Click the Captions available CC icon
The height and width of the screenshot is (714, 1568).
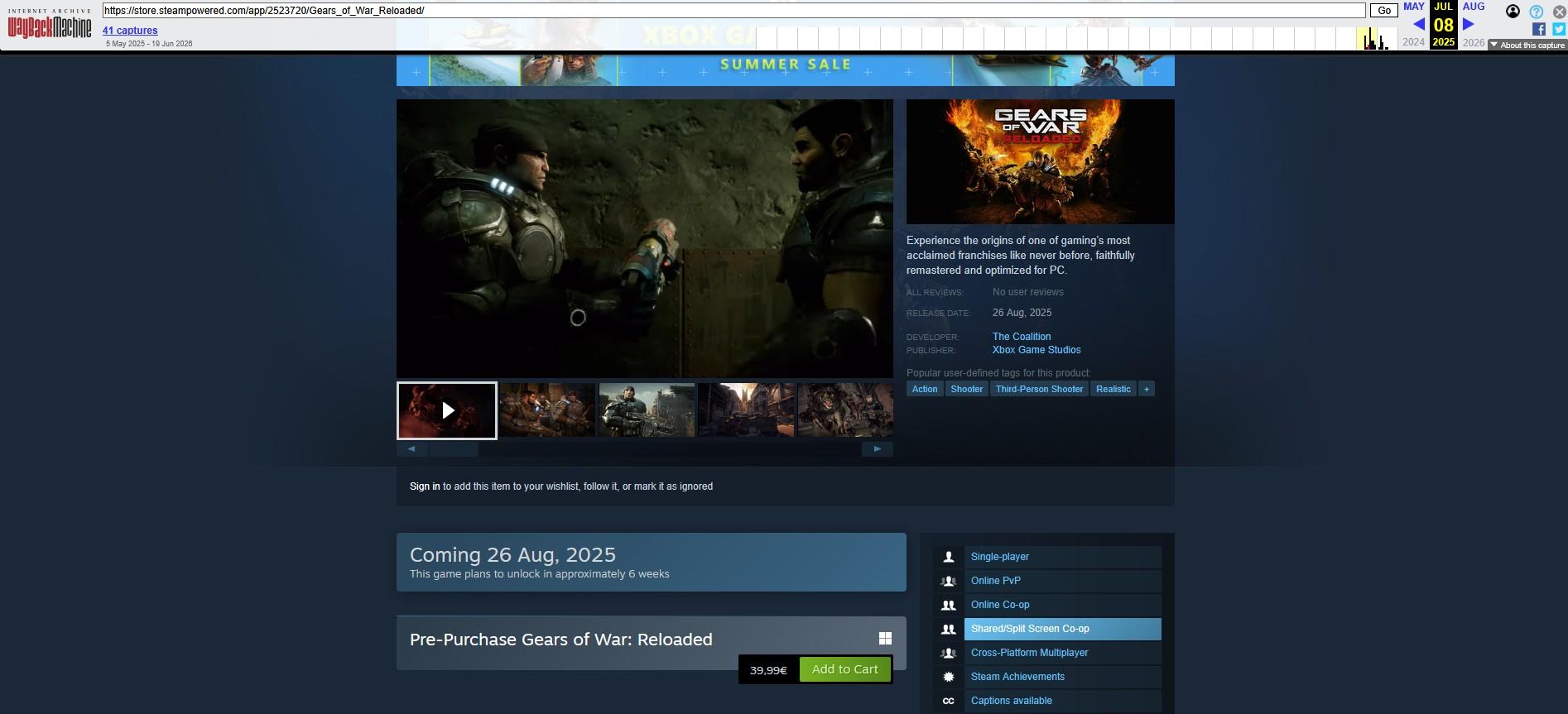pyautogui.click(x=949, y=701)
